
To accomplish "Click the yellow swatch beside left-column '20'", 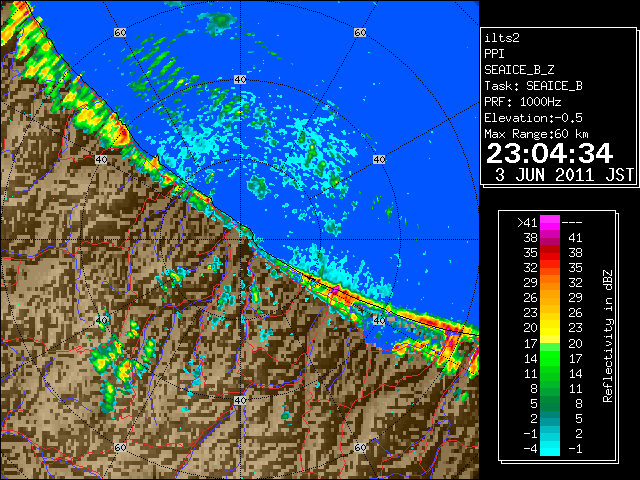I will tap(550, 328).
